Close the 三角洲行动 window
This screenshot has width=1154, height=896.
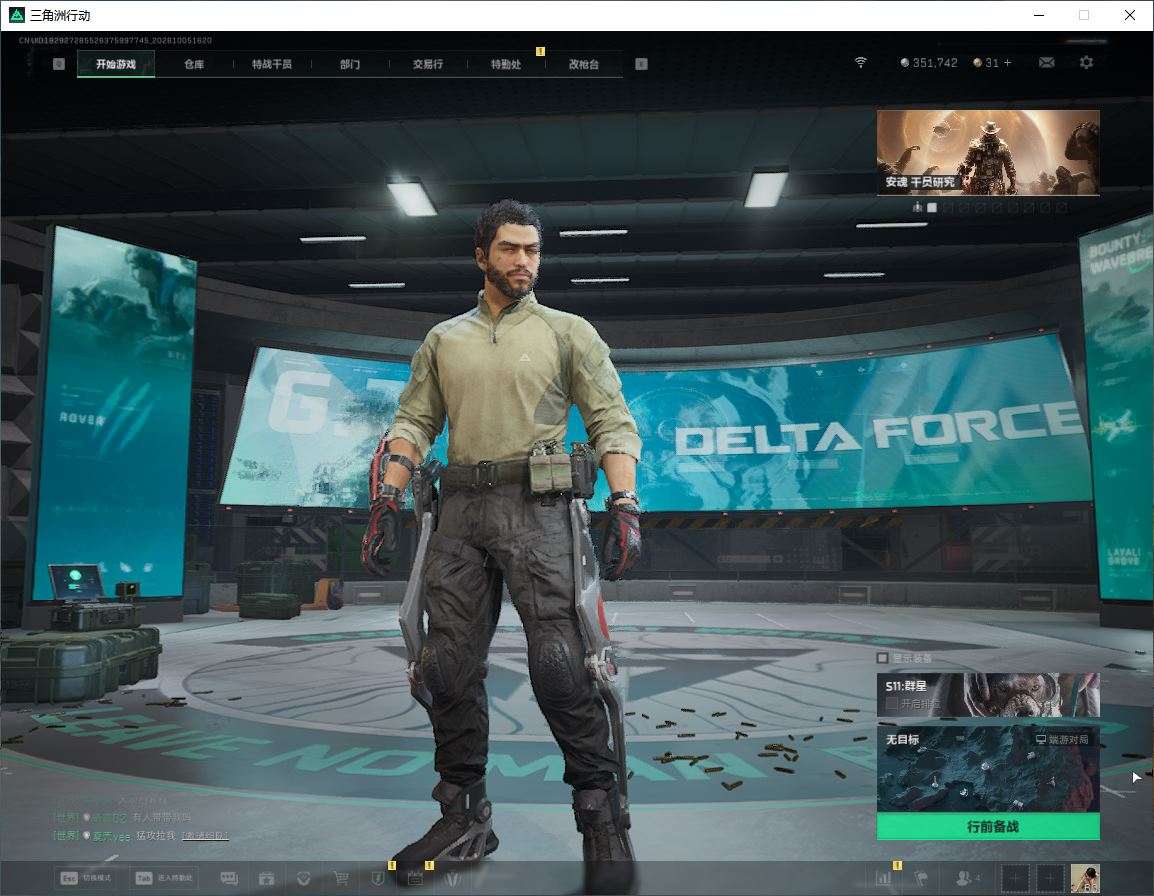point(1130,15)
